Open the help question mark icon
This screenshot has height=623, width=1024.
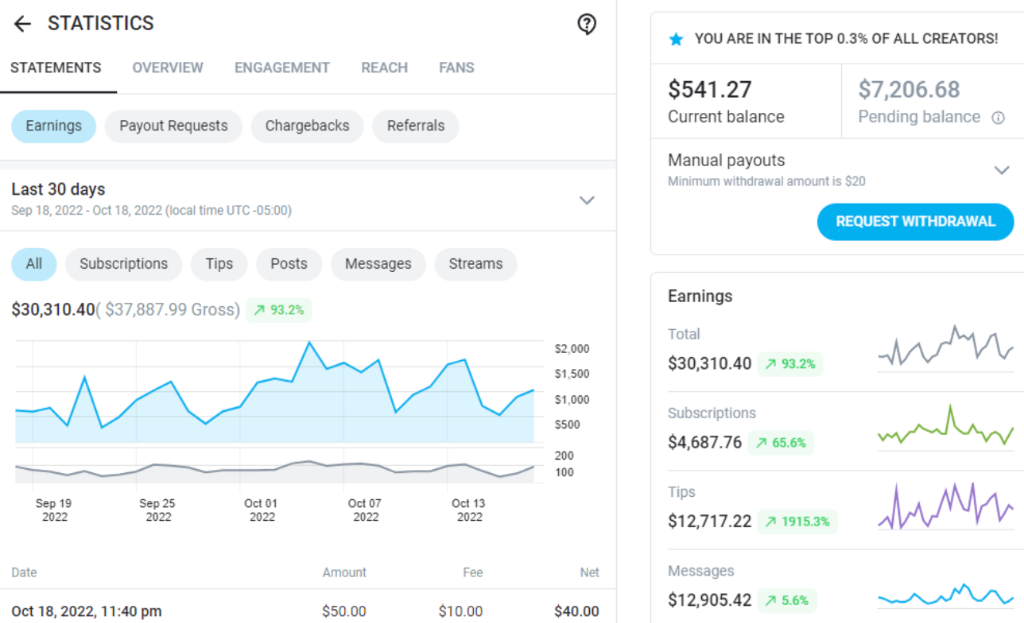point(587,24)
